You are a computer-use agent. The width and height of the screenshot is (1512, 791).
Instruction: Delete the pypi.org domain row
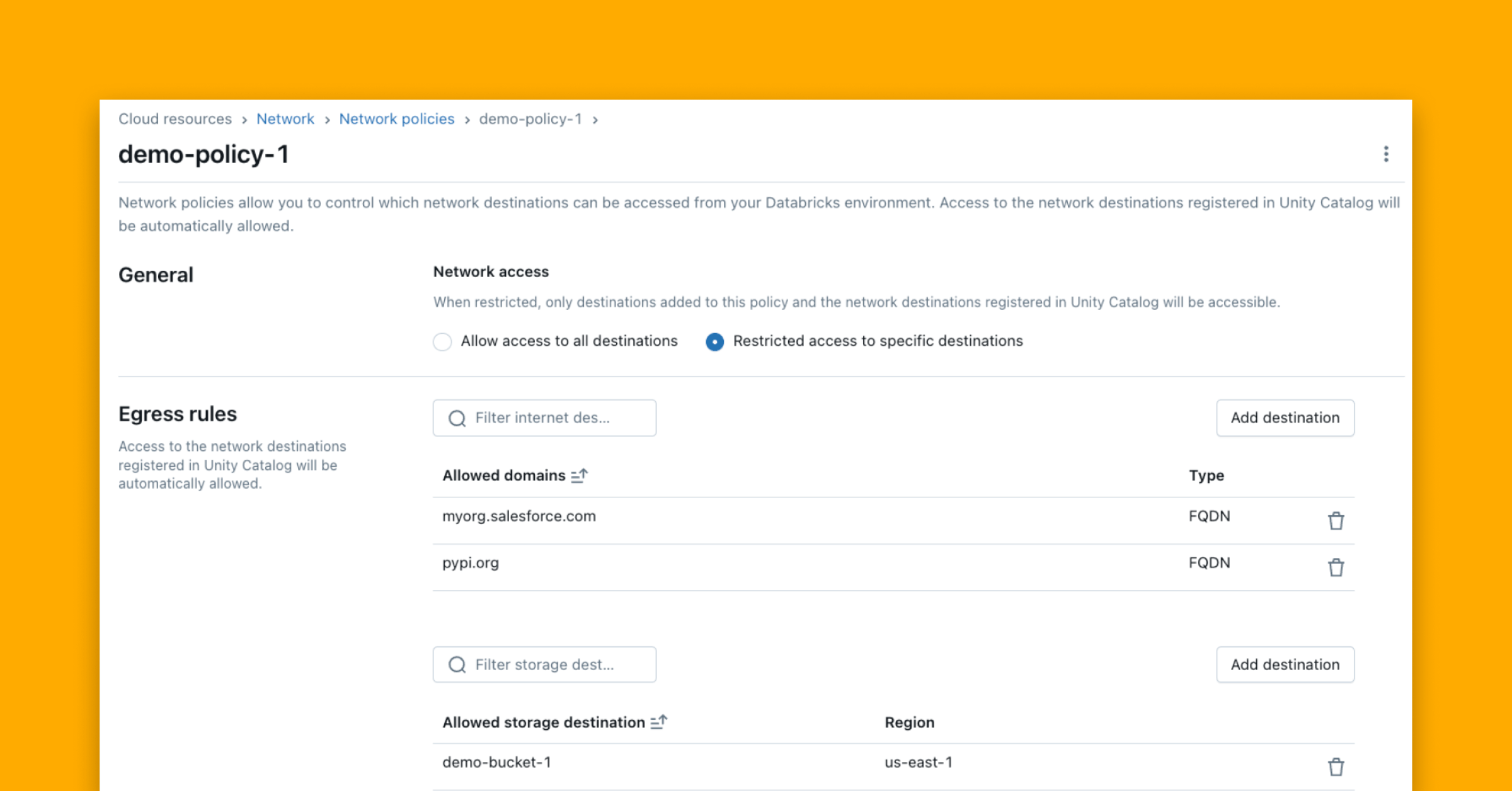pos(1336,567)
